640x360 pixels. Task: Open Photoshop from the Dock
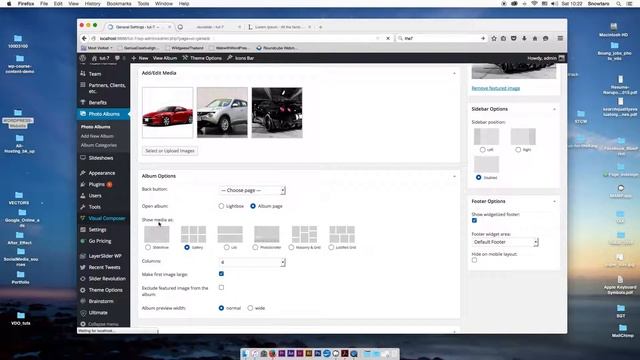(318, 353)
